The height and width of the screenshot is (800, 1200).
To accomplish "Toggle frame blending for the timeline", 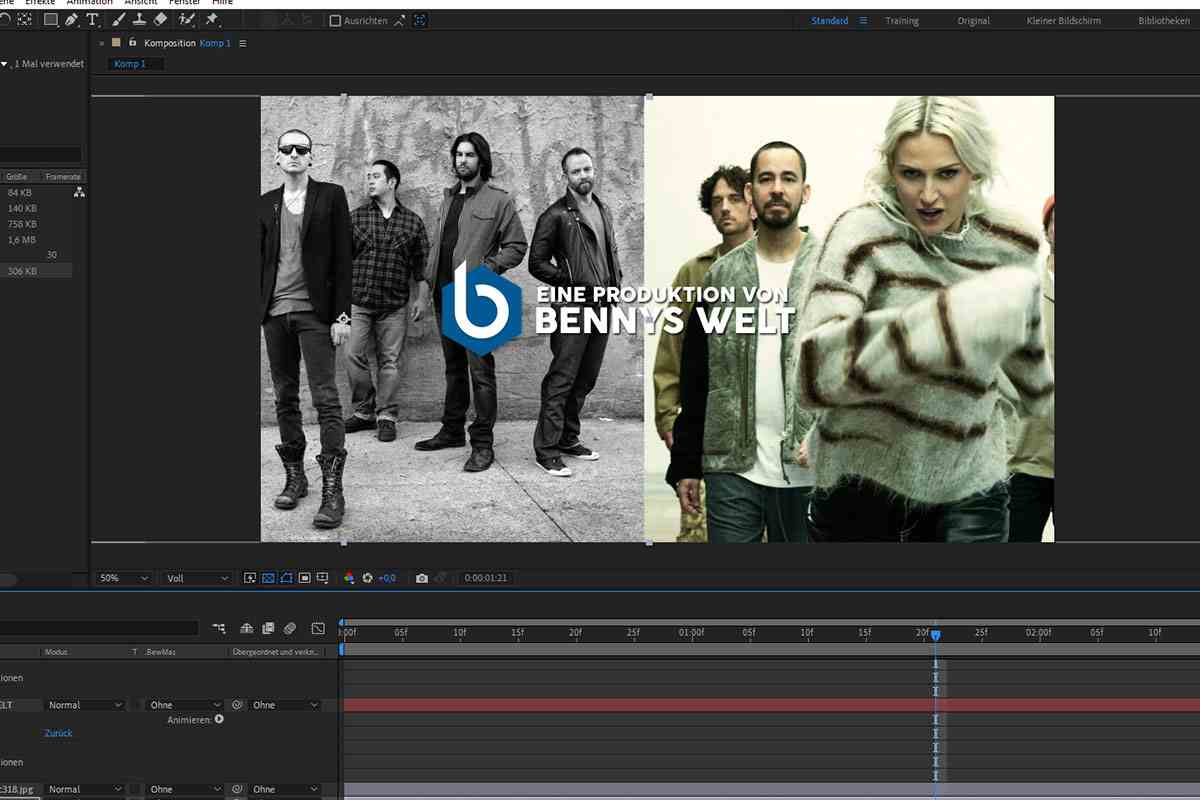I will point(268,629).
